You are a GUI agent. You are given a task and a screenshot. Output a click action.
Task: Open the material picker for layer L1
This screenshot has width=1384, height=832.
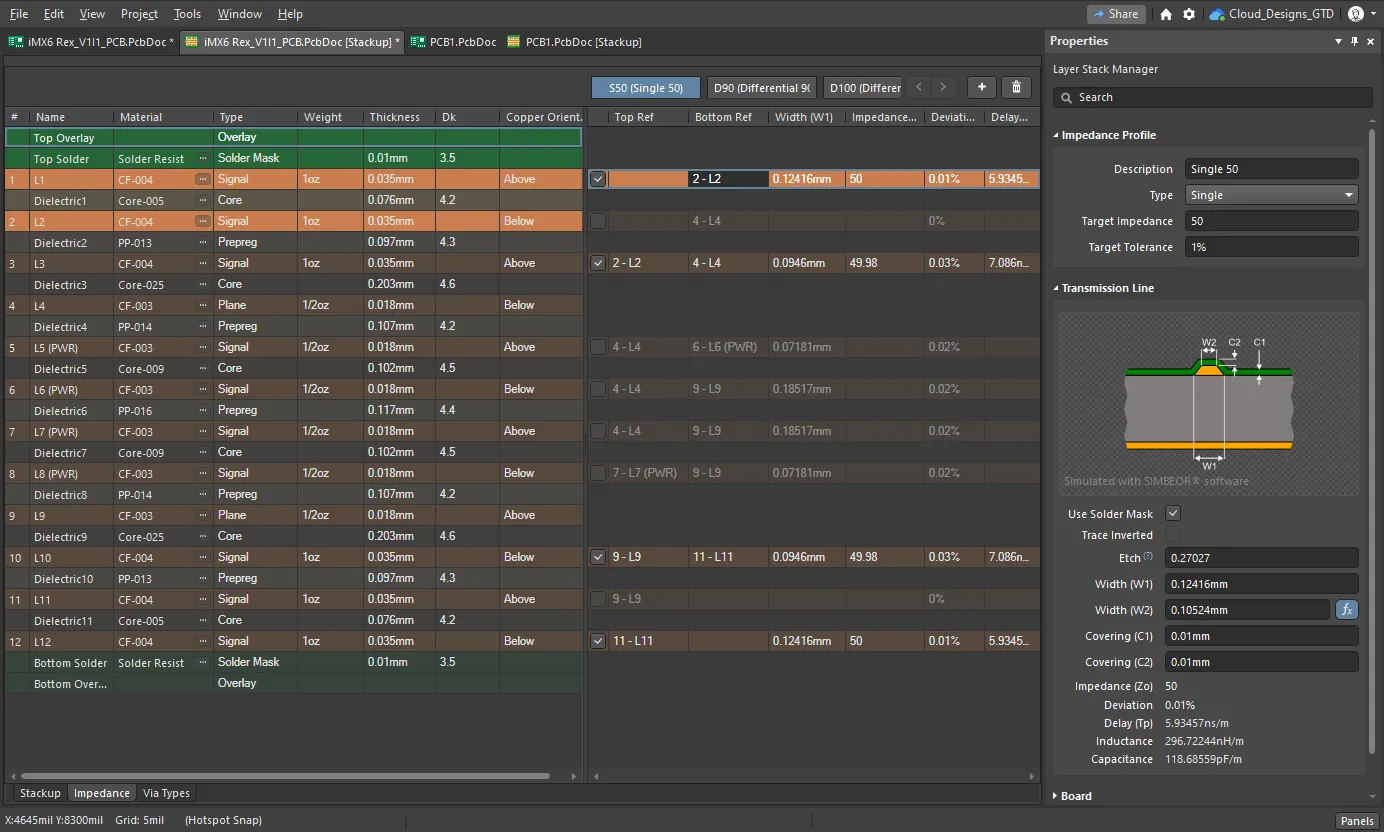pyautogui.click(x=203, y=179)
